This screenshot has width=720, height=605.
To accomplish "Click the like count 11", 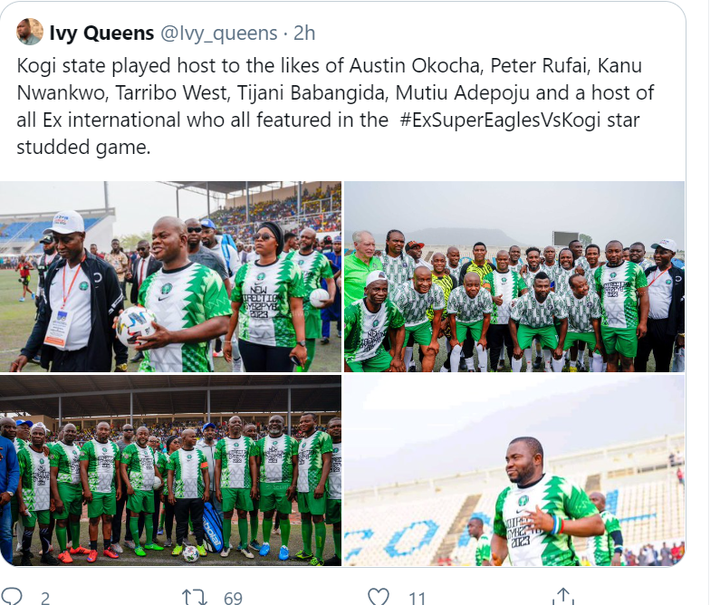I will tap(417, 598).
